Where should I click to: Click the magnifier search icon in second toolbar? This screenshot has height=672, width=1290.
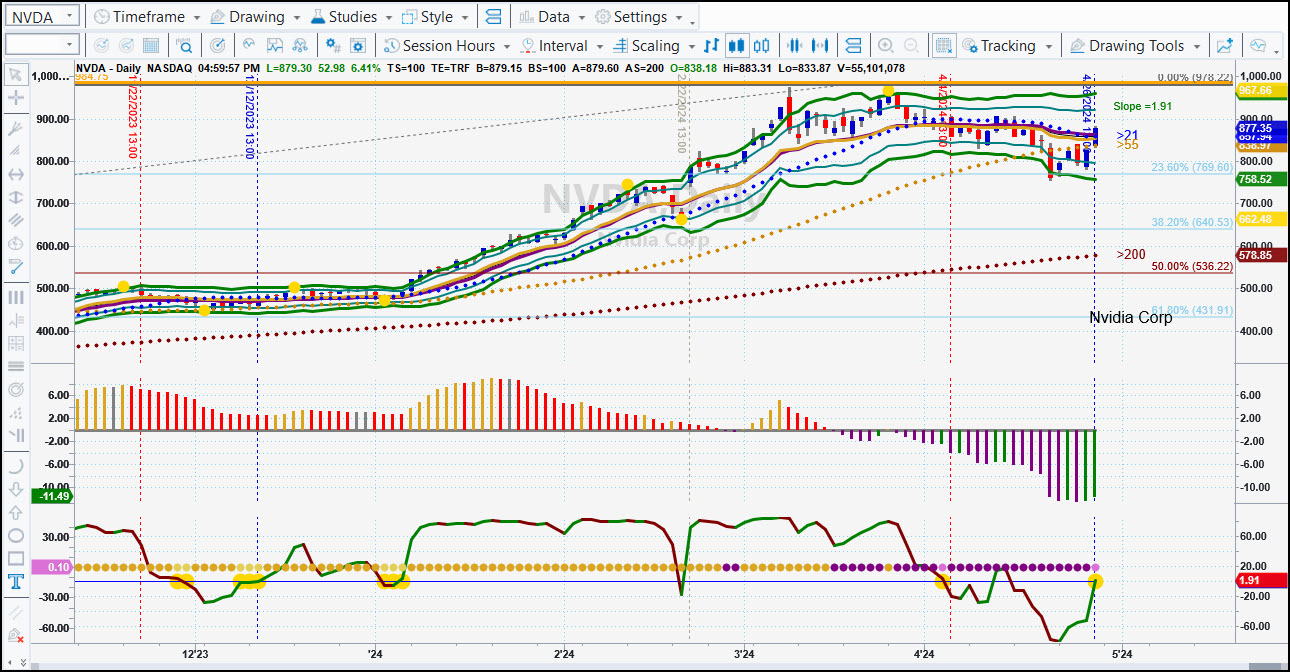click(x=185, y=45)
